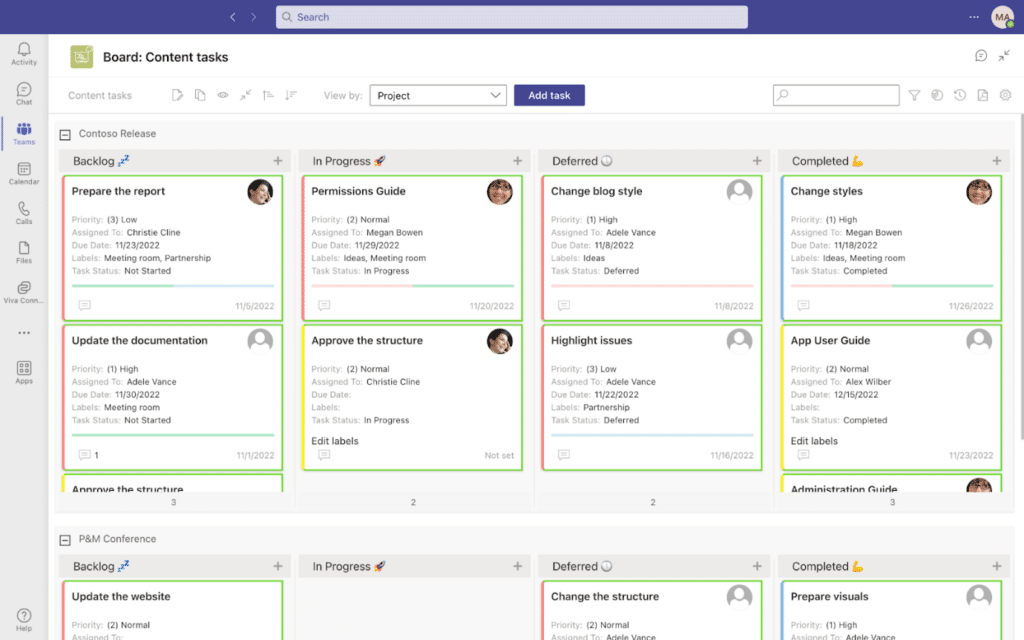Add a card to P&M Completed column
Viewport: 1024px width, 640px height.
click(x=997, y=566)
